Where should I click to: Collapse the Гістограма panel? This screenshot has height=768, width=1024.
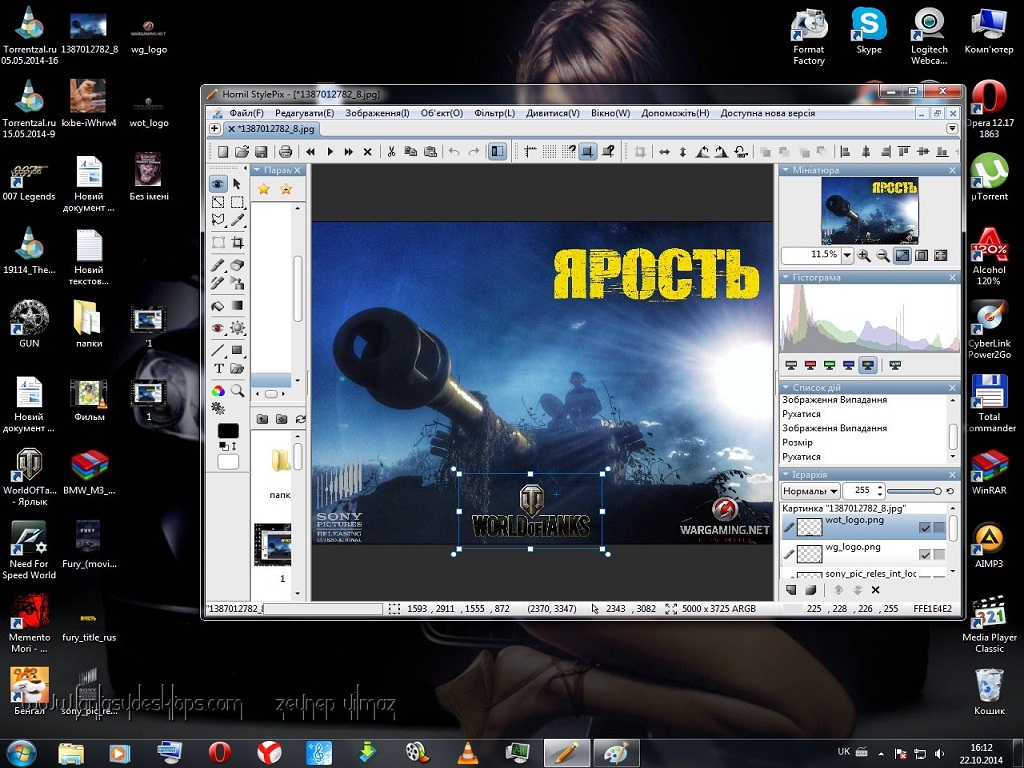click(786, 277)
